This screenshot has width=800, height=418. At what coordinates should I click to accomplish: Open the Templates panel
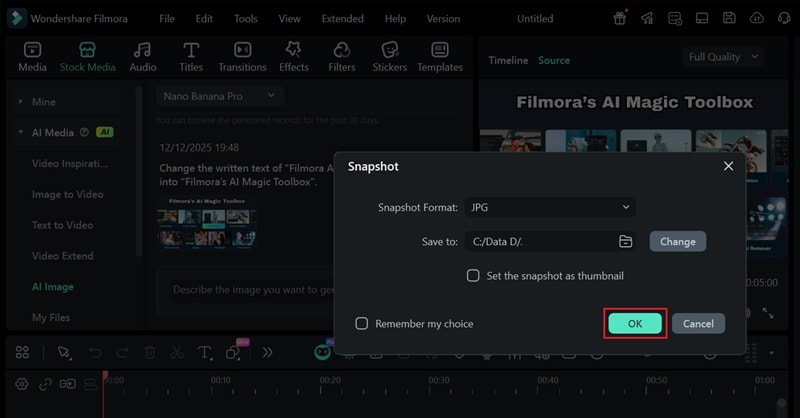(440, 57)
